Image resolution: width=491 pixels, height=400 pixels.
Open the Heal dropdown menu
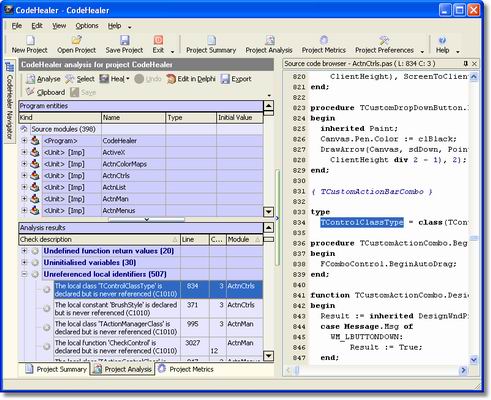pos(128,79)
